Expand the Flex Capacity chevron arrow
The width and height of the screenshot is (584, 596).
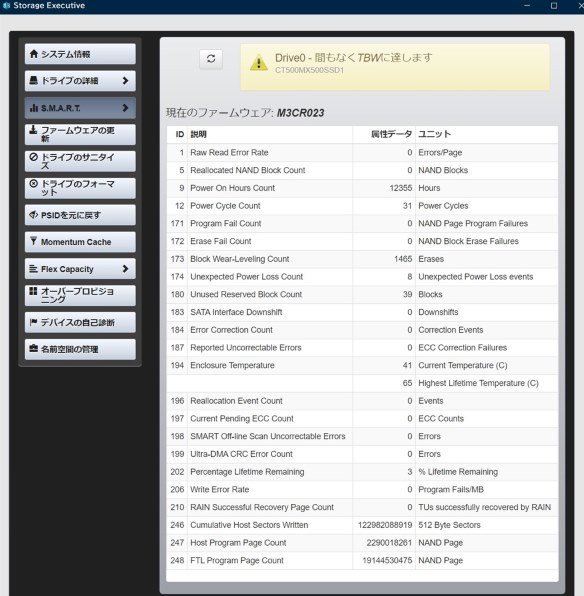coord(125,269)
